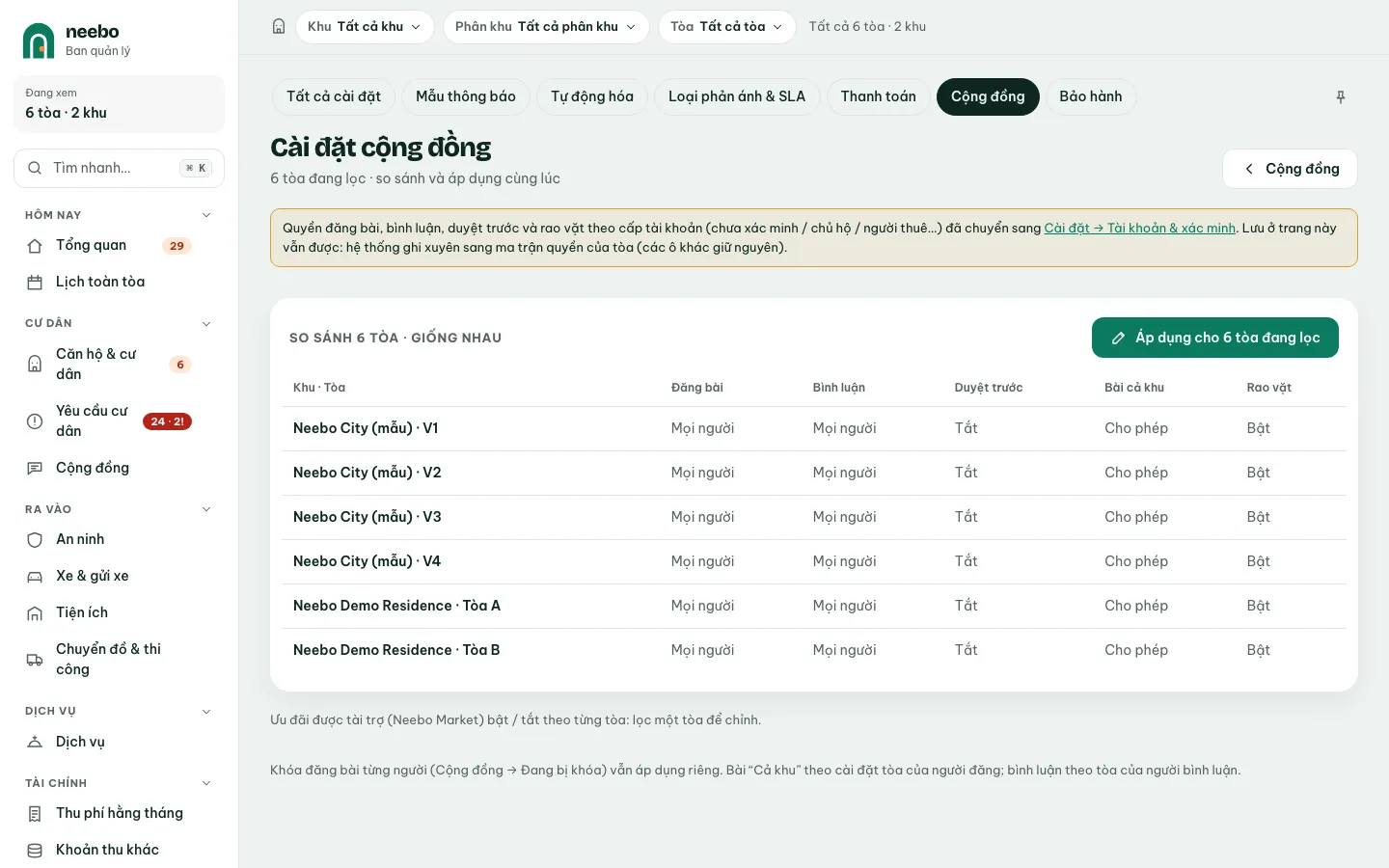Viewport: 1389px width, 868px height.
Task: Collapse the CƯ DÂN sidebar section
Action: point(206,324)
